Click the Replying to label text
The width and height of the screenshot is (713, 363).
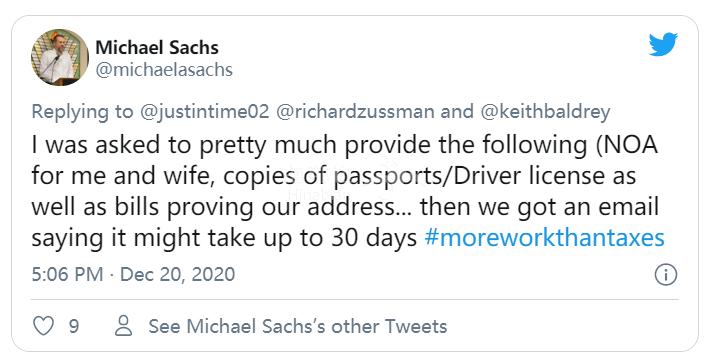tap(82, 112)
